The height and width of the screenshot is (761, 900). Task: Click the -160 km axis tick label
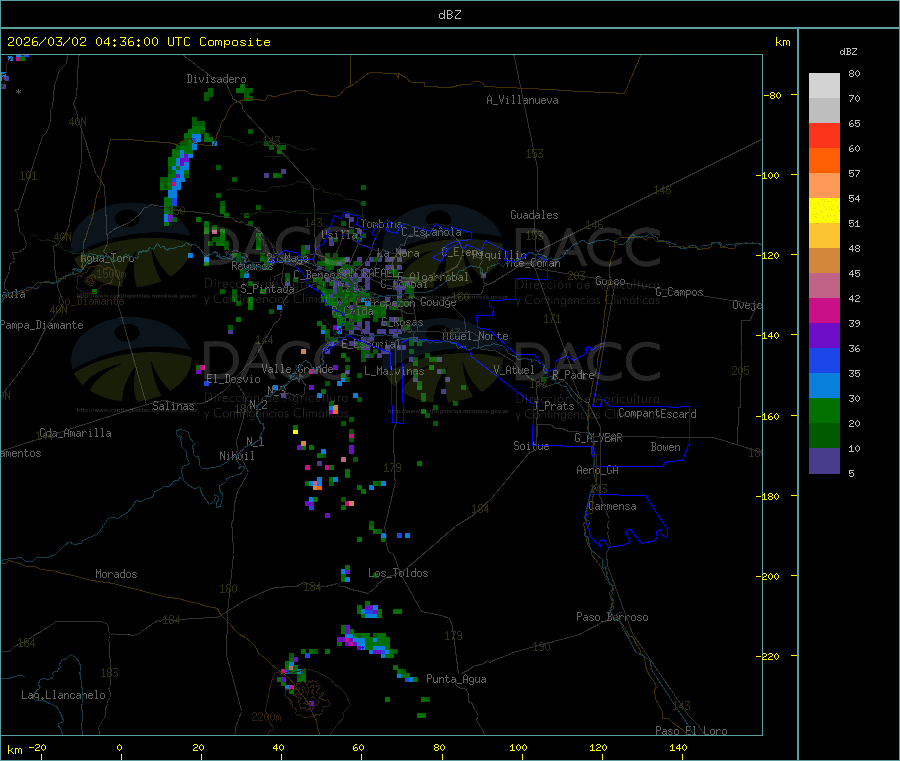[770, 416]
